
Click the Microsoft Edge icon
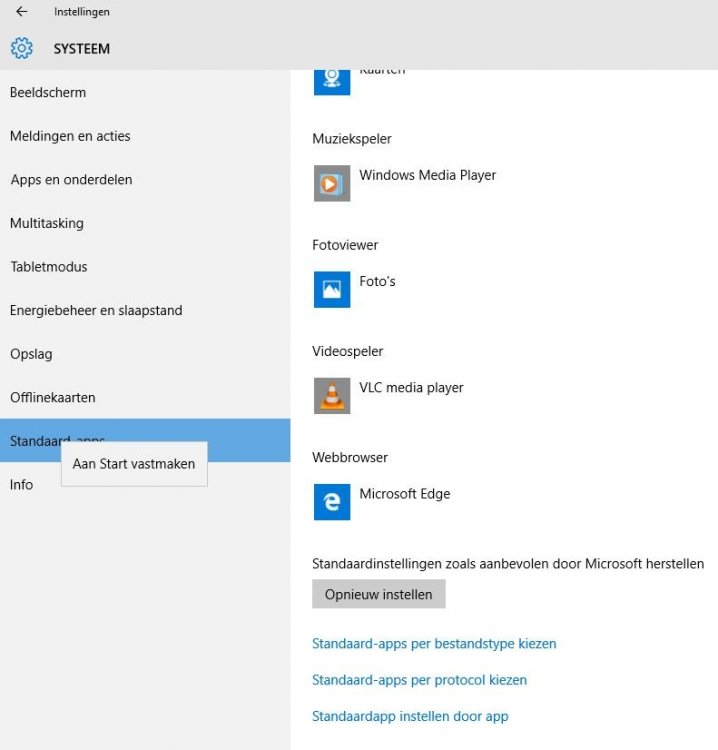(331, 501)
